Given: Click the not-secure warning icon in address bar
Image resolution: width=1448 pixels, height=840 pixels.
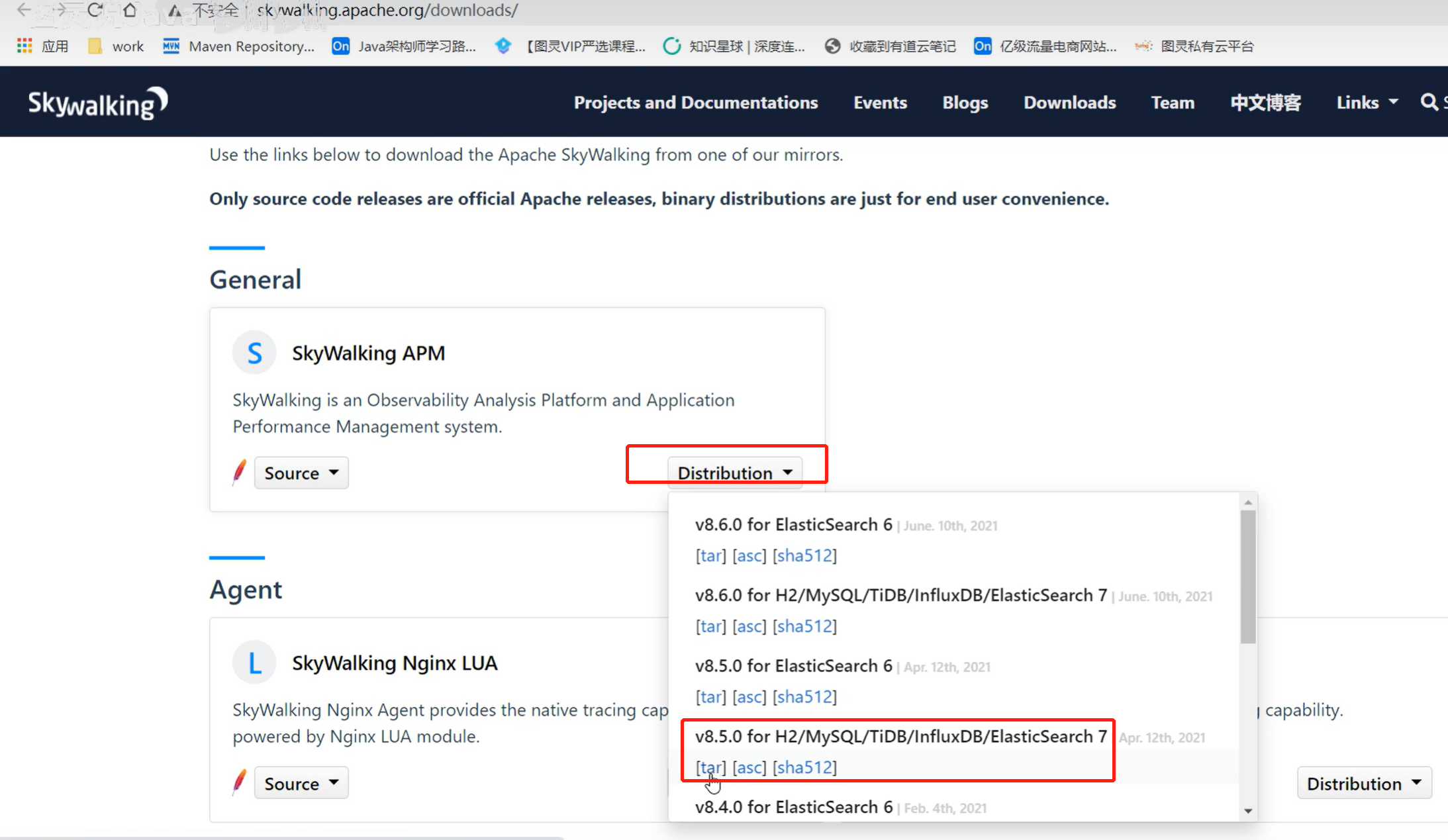Looking at the screenshot, I should click(174, 11).
